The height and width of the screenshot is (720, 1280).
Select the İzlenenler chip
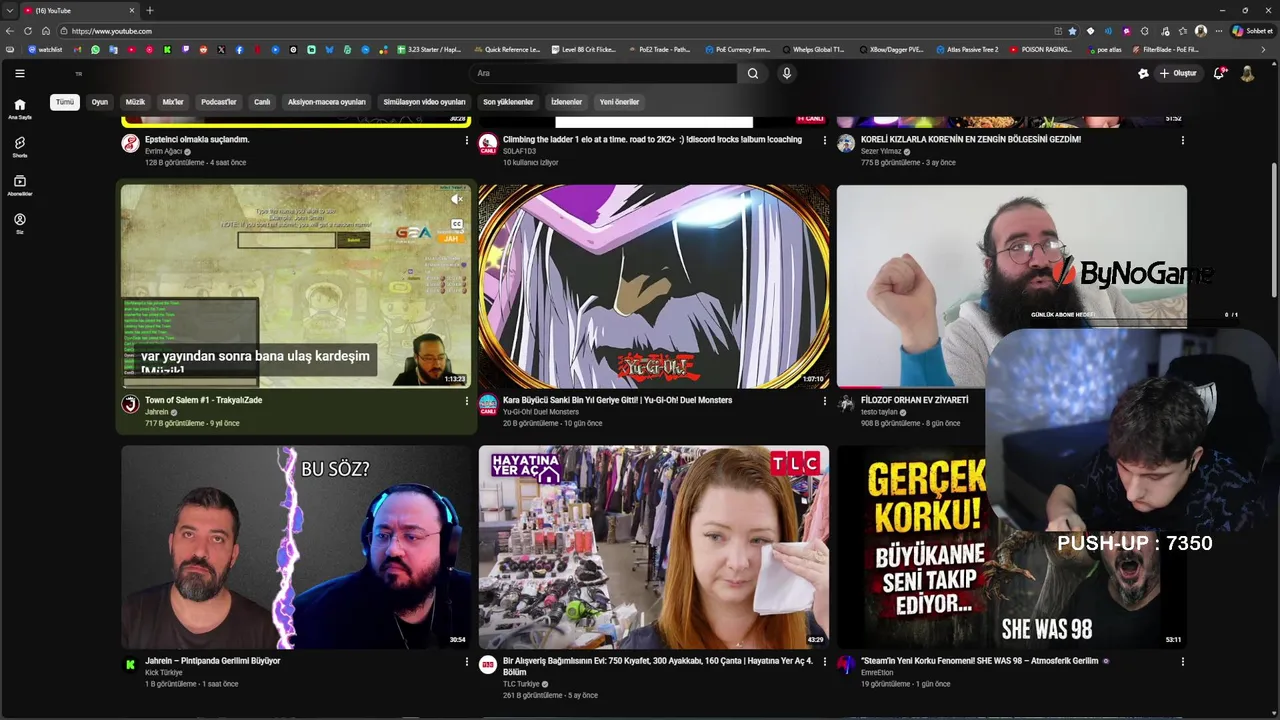[566, 102]
